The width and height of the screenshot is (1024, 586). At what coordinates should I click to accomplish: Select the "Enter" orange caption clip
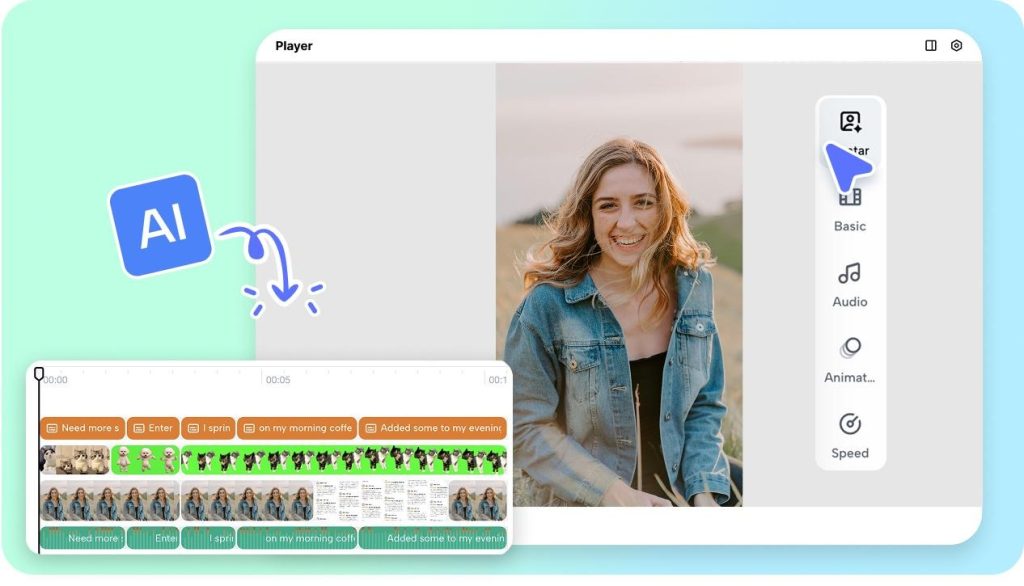tap(152, 428)
